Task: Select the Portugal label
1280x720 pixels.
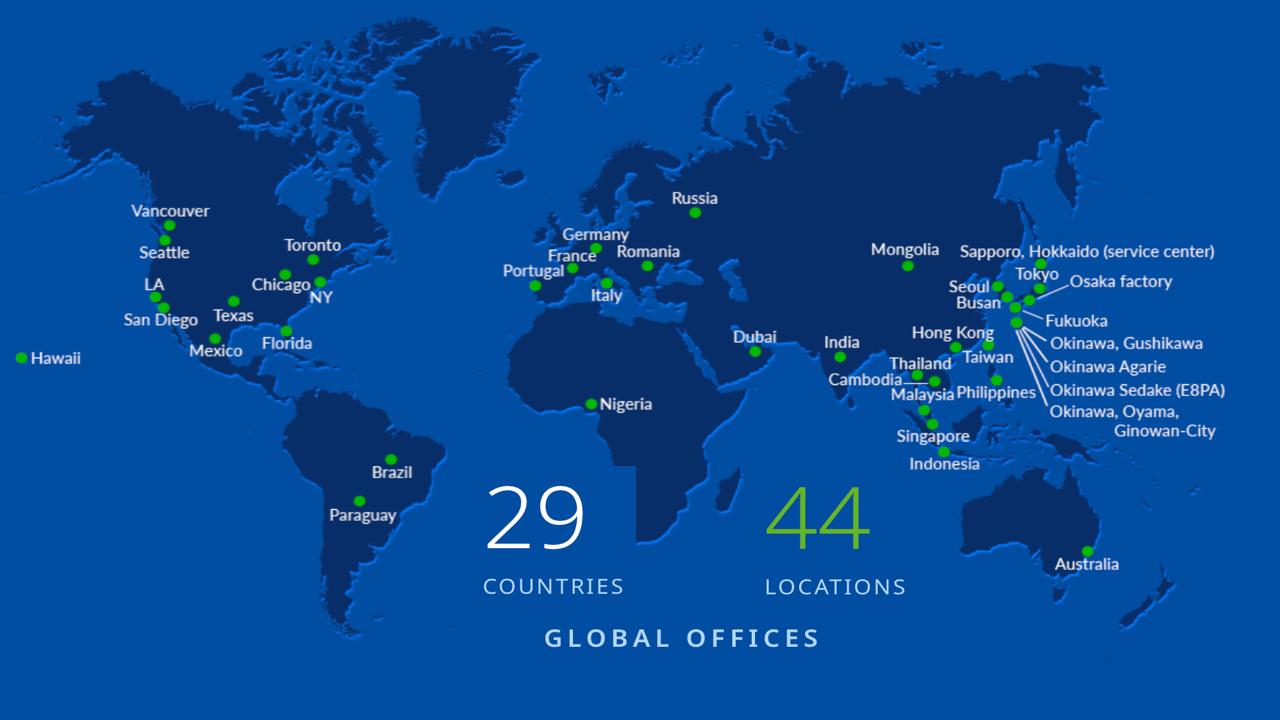Action: point(534,271)
